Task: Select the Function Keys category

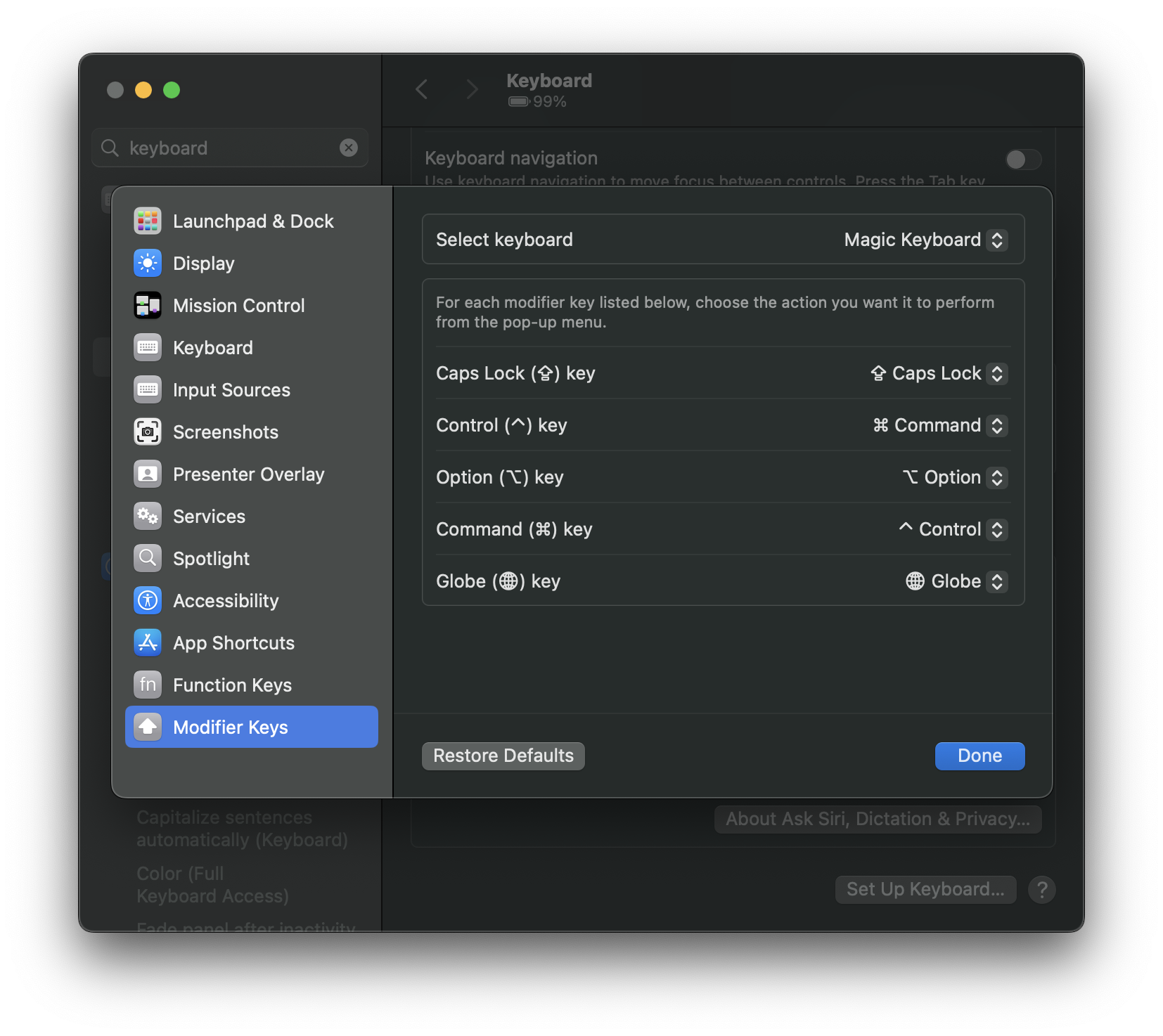Action: tap(252, 685)
